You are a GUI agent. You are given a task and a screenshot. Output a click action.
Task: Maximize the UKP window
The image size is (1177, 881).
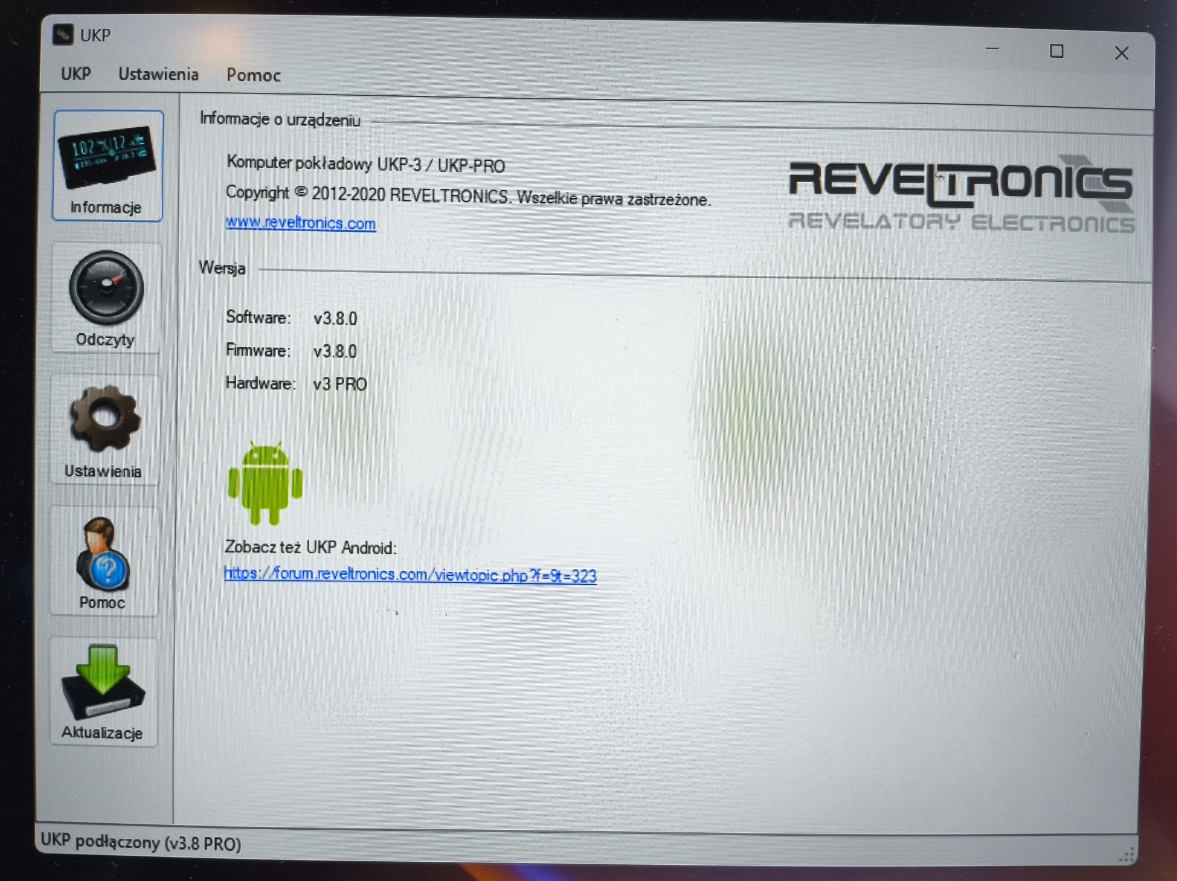(1057, 51)
